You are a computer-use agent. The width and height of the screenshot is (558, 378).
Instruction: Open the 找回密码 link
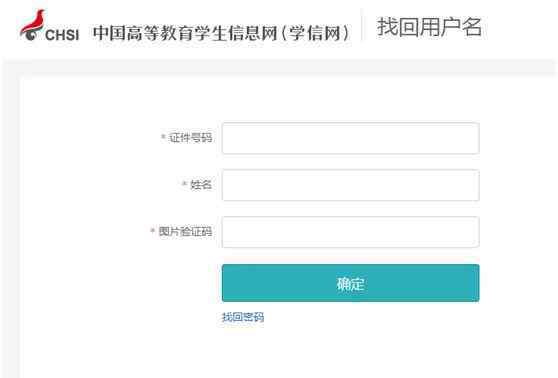[243, 317]
